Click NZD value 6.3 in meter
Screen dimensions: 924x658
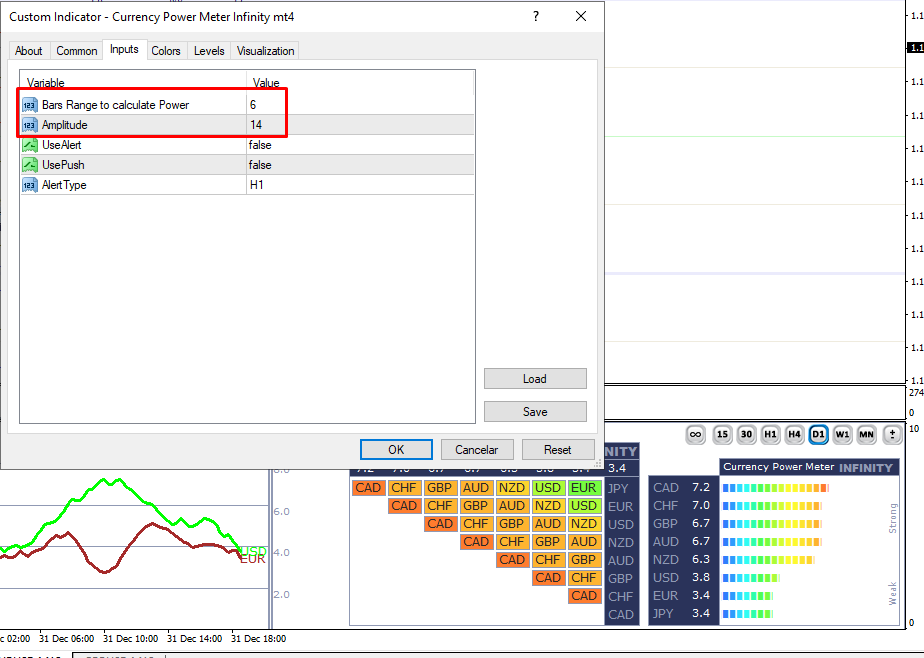(x=701, y=560)
